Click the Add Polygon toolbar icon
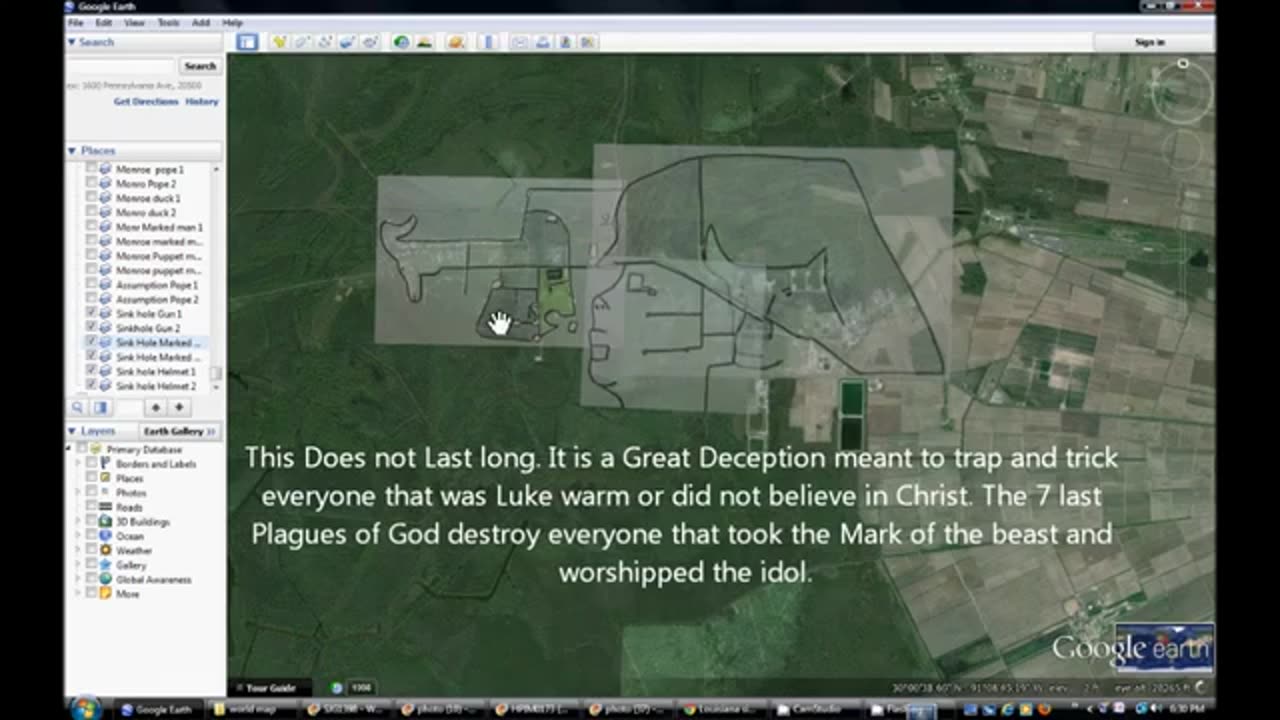This screenshot has width=1280, height=720. pos(301,42)
